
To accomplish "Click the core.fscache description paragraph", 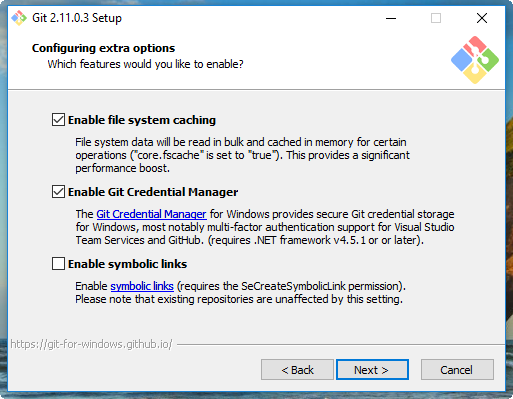I will [242, 155].
